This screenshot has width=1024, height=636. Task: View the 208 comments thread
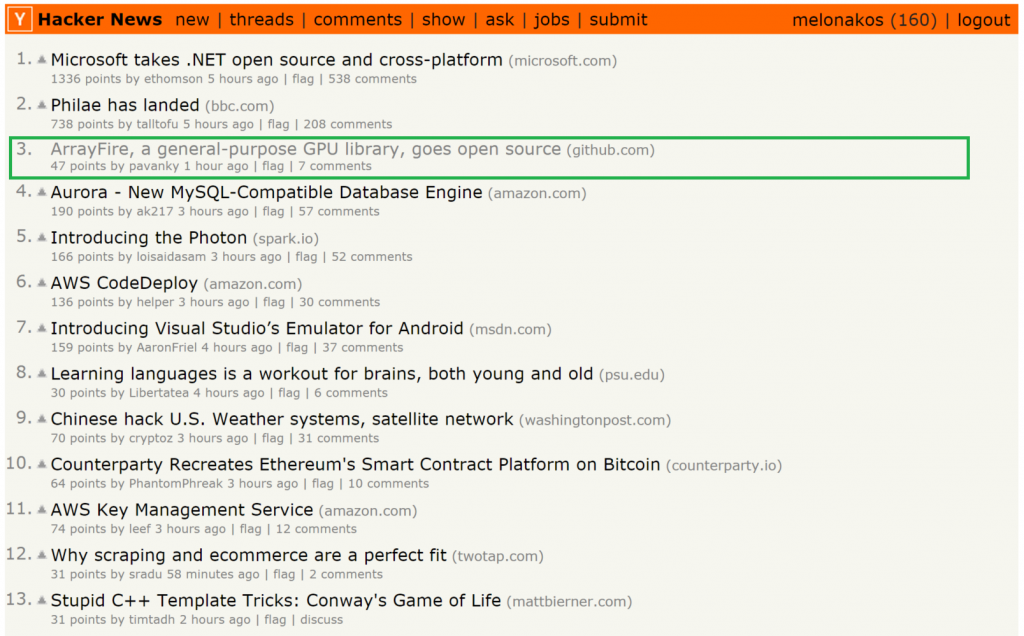click(347, 124)
